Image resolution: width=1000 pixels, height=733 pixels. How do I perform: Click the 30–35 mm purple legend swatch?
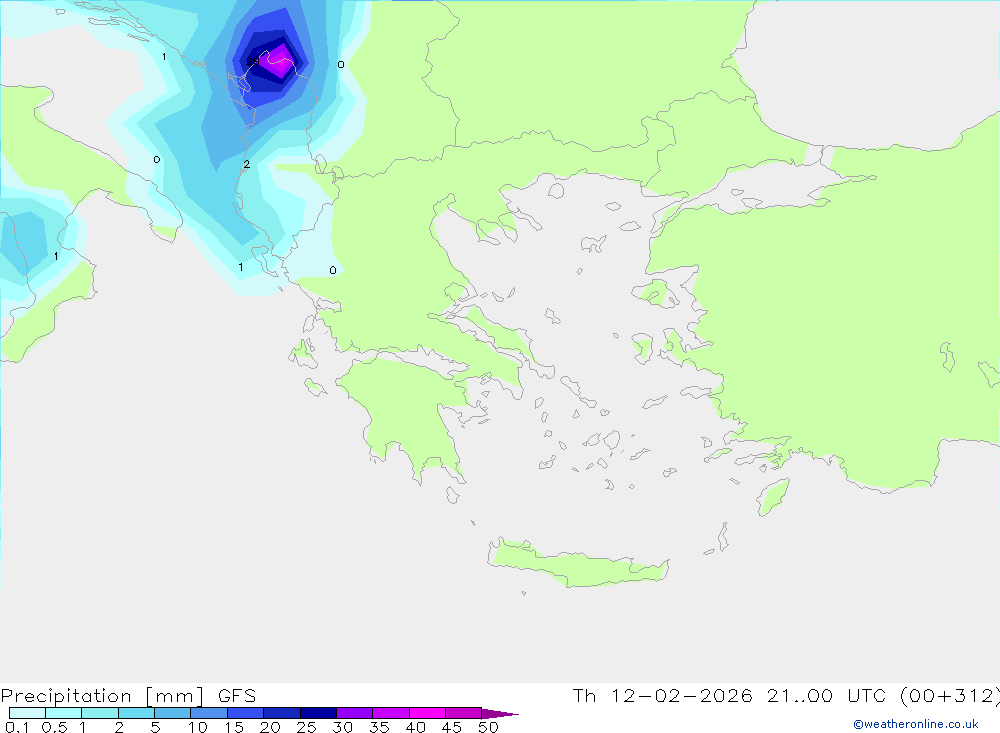coord(354,713)
